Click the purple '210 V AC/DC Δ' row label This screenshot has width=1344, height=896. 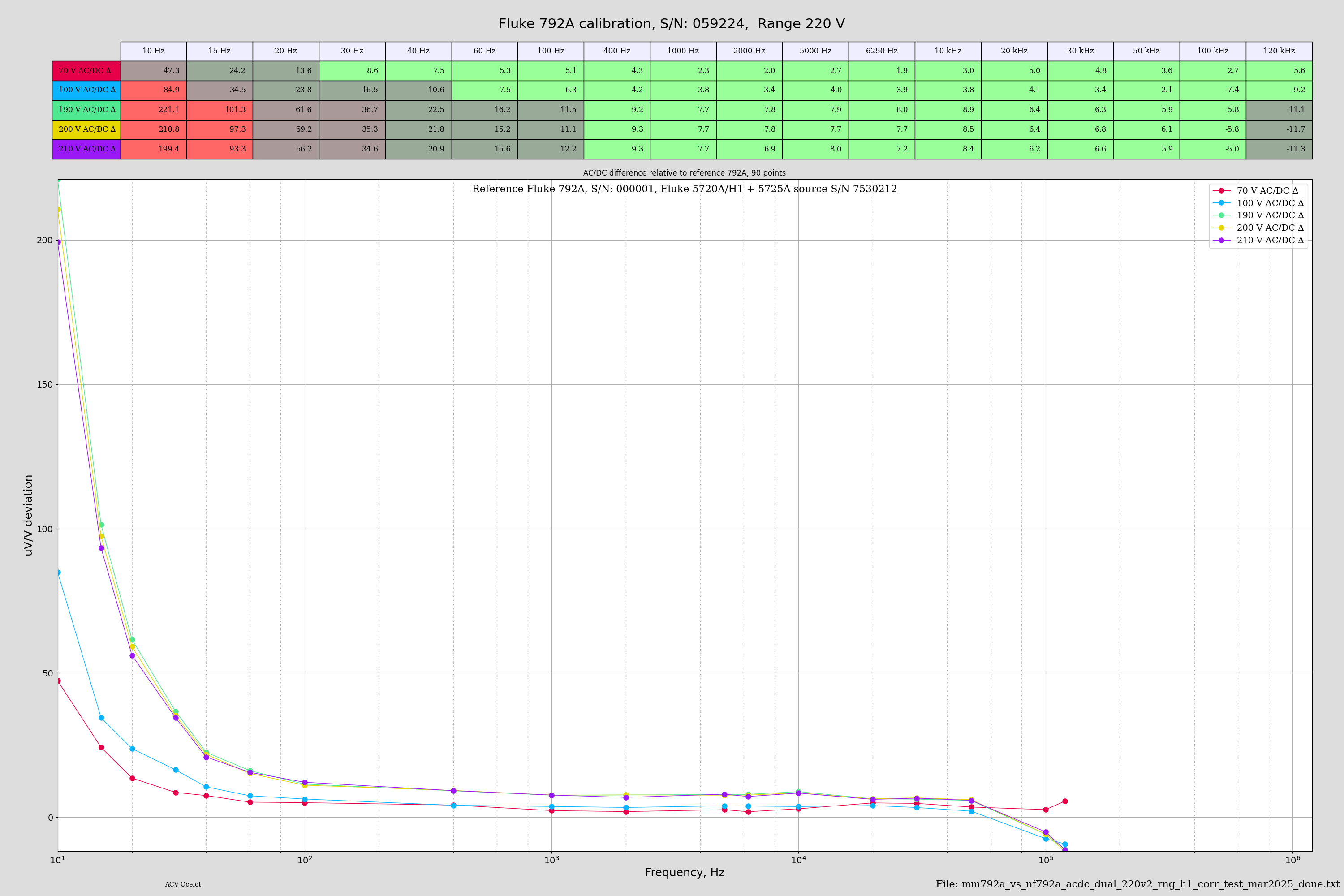click(86, 149)
